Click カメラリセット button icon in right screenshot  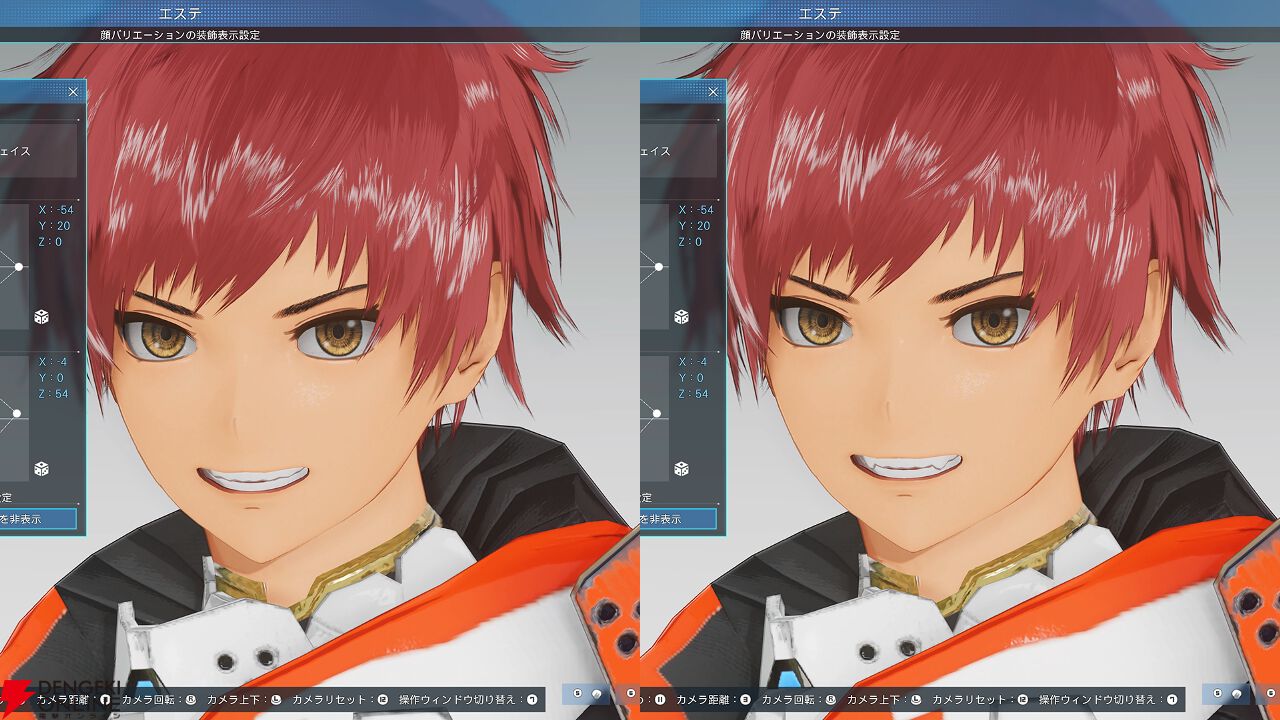click(x=1023, y=700)
